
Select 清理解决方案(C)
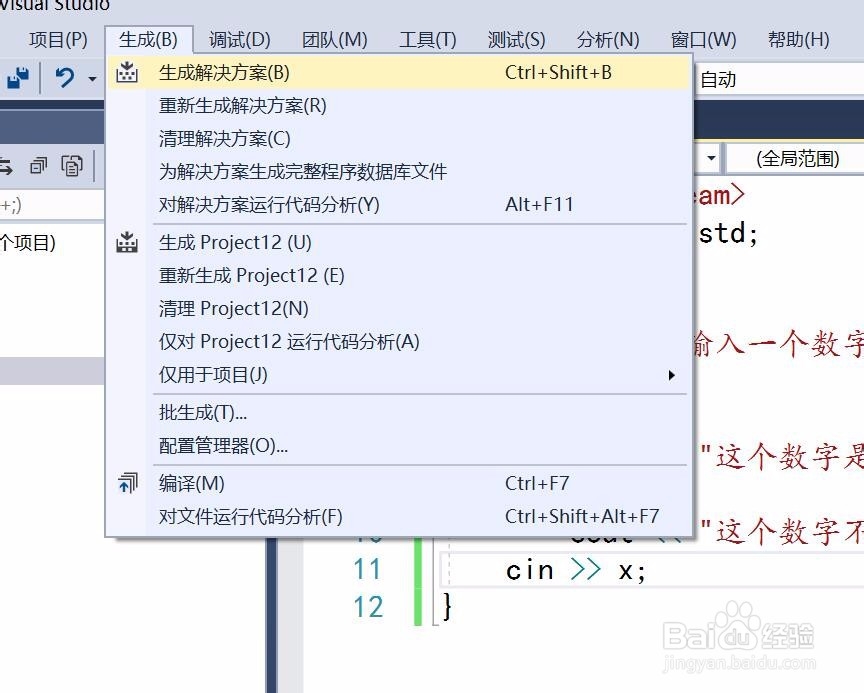coord(399,138)
